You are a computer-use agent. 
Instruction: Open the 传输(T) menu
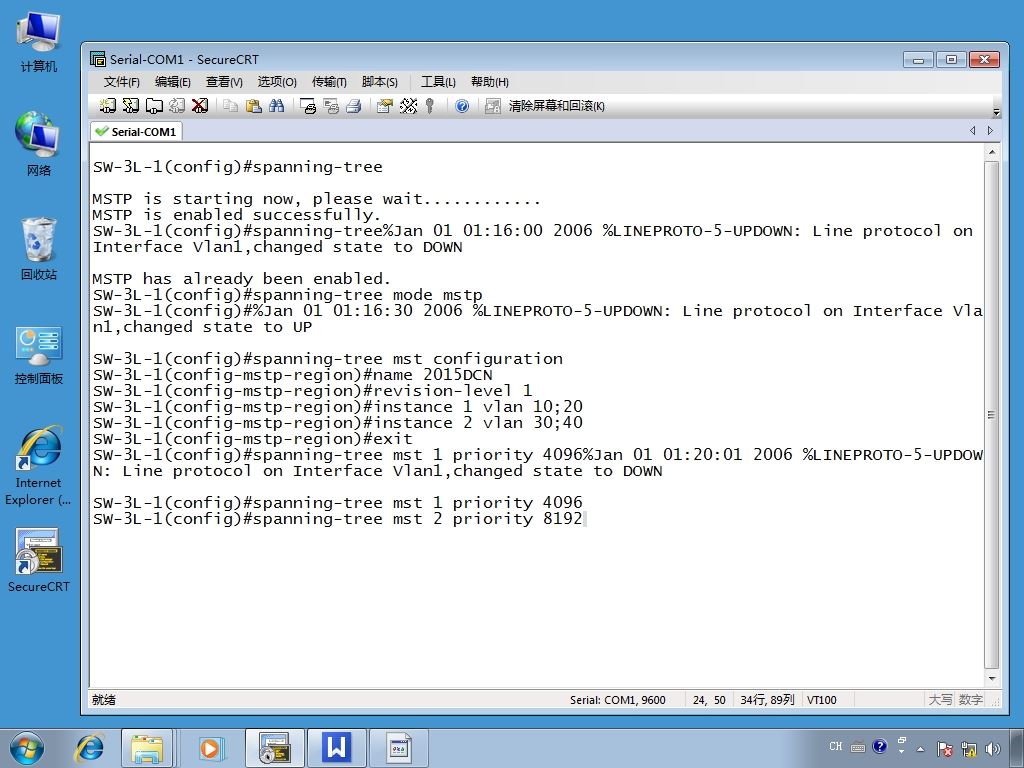[x=329, y=82]
